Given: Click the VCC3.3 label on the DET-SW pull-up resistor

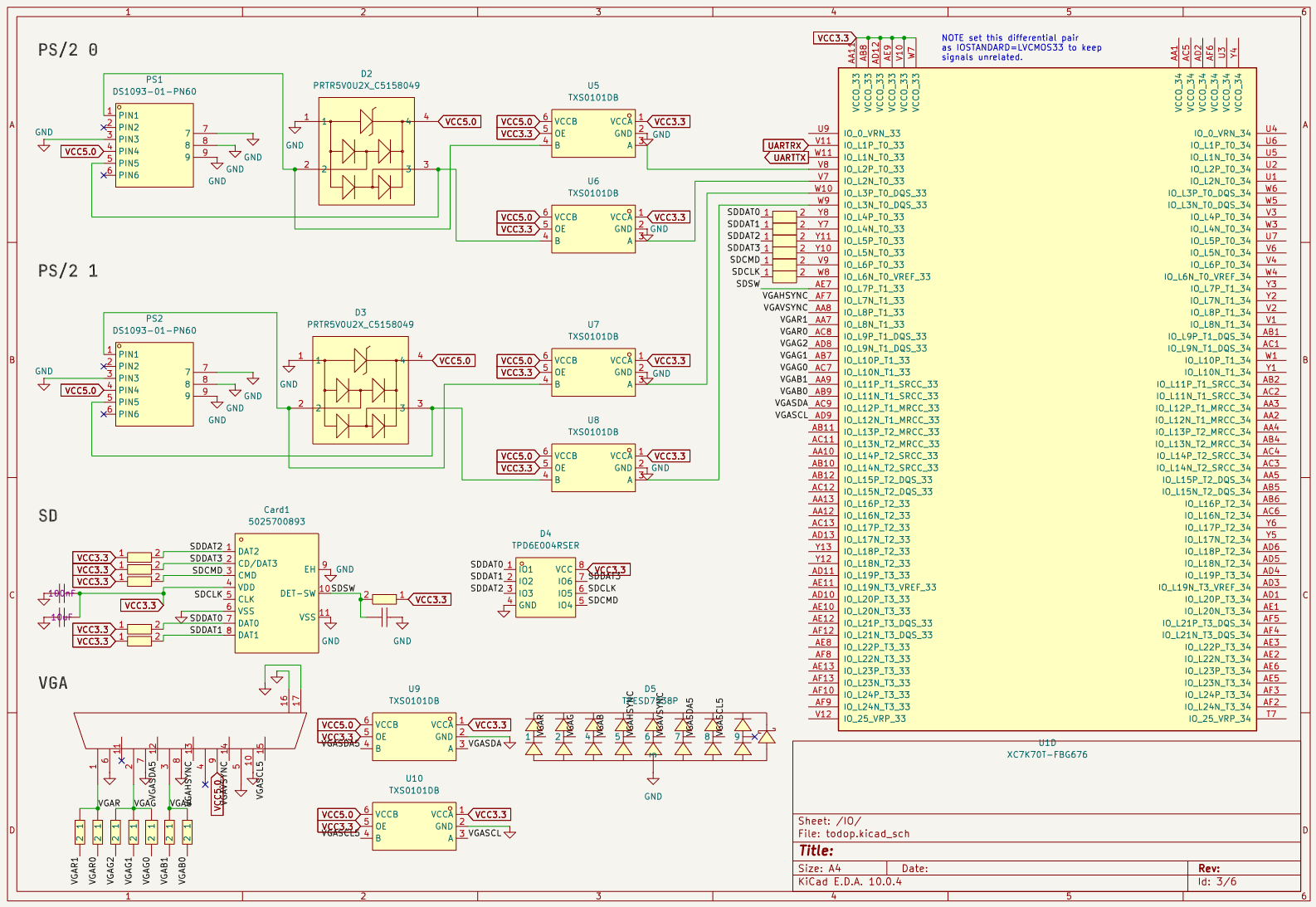Looking at the screenshot, I should [x=430, y=599].
